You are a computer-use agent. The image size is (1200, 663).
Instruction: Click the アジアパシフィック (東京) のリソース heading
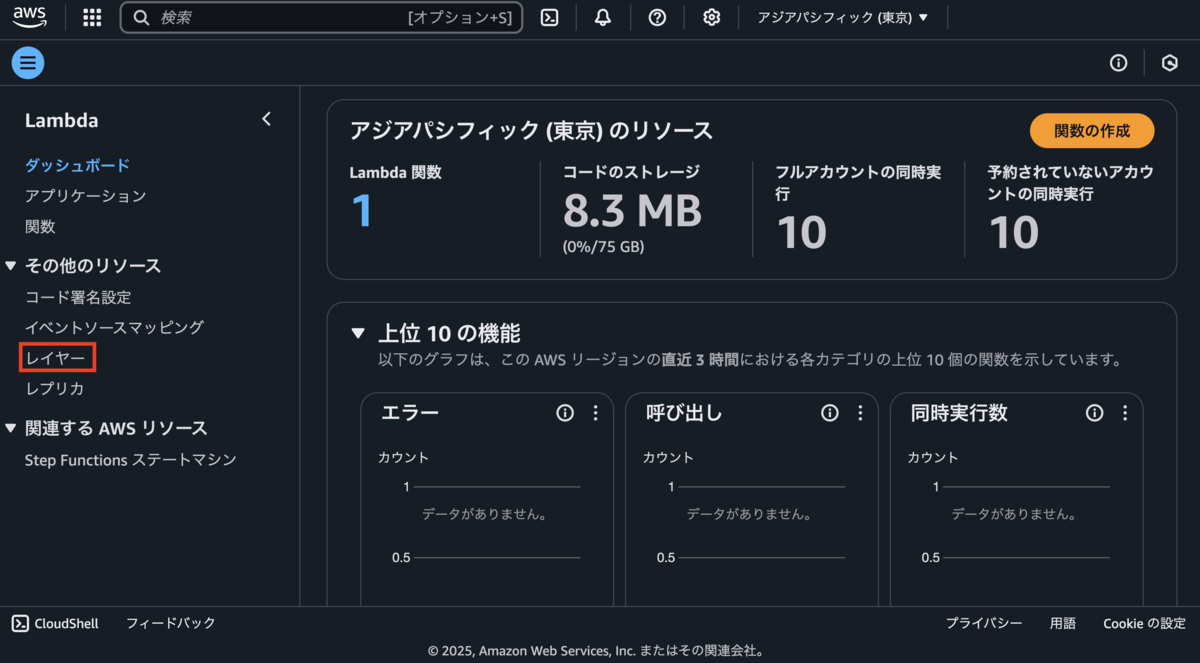[531, 131]
